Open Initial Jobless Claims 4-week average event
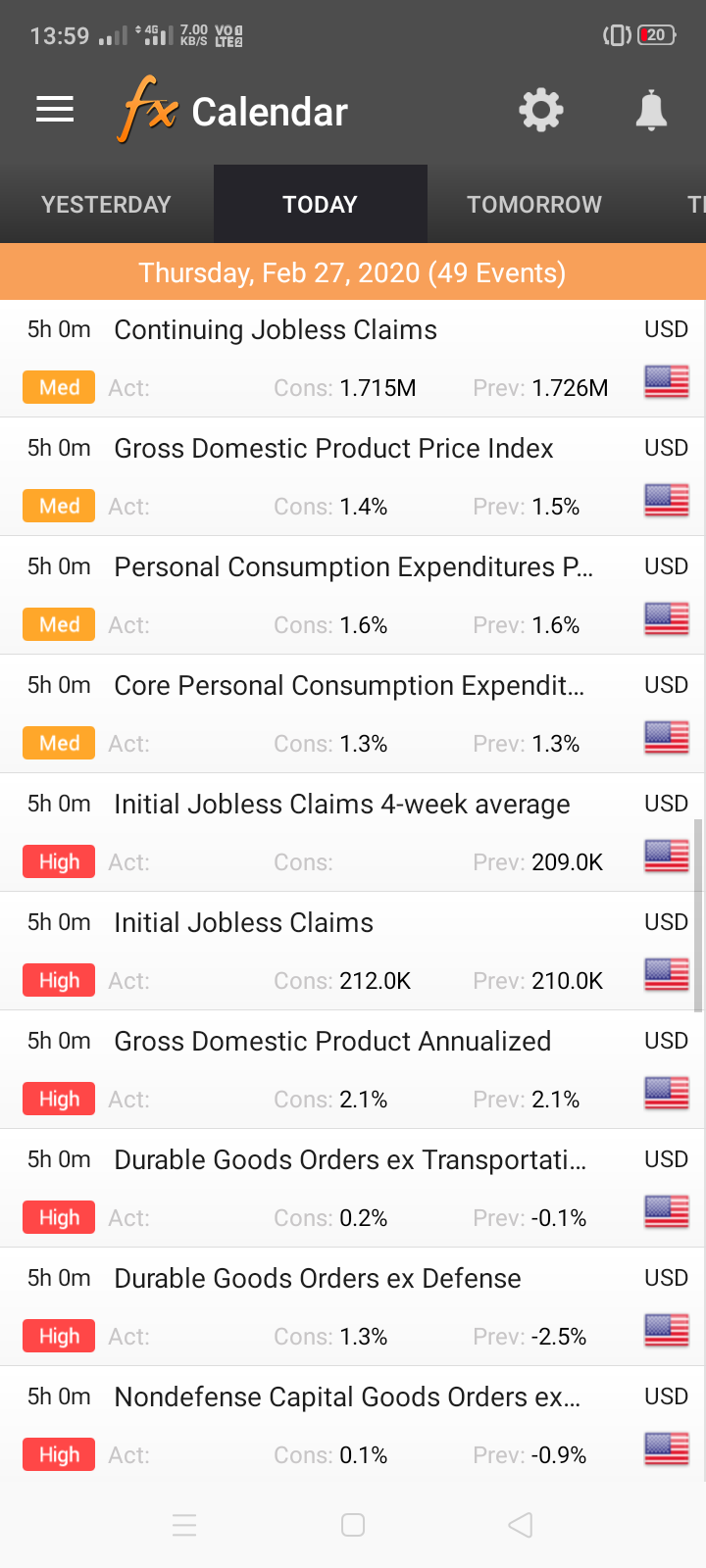Screen dimensions: 706x1568 click(x=341, y=805)
